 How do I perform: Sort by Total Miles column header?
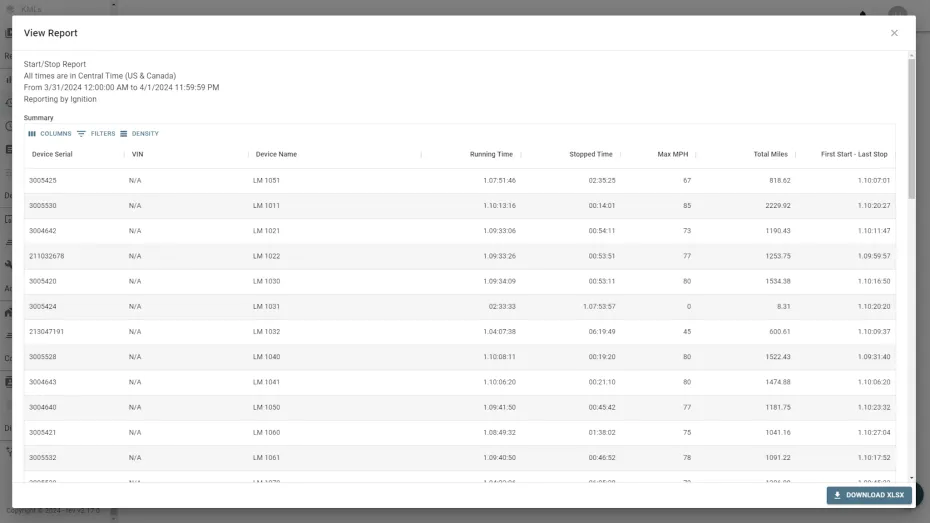[x=770, y=154]
